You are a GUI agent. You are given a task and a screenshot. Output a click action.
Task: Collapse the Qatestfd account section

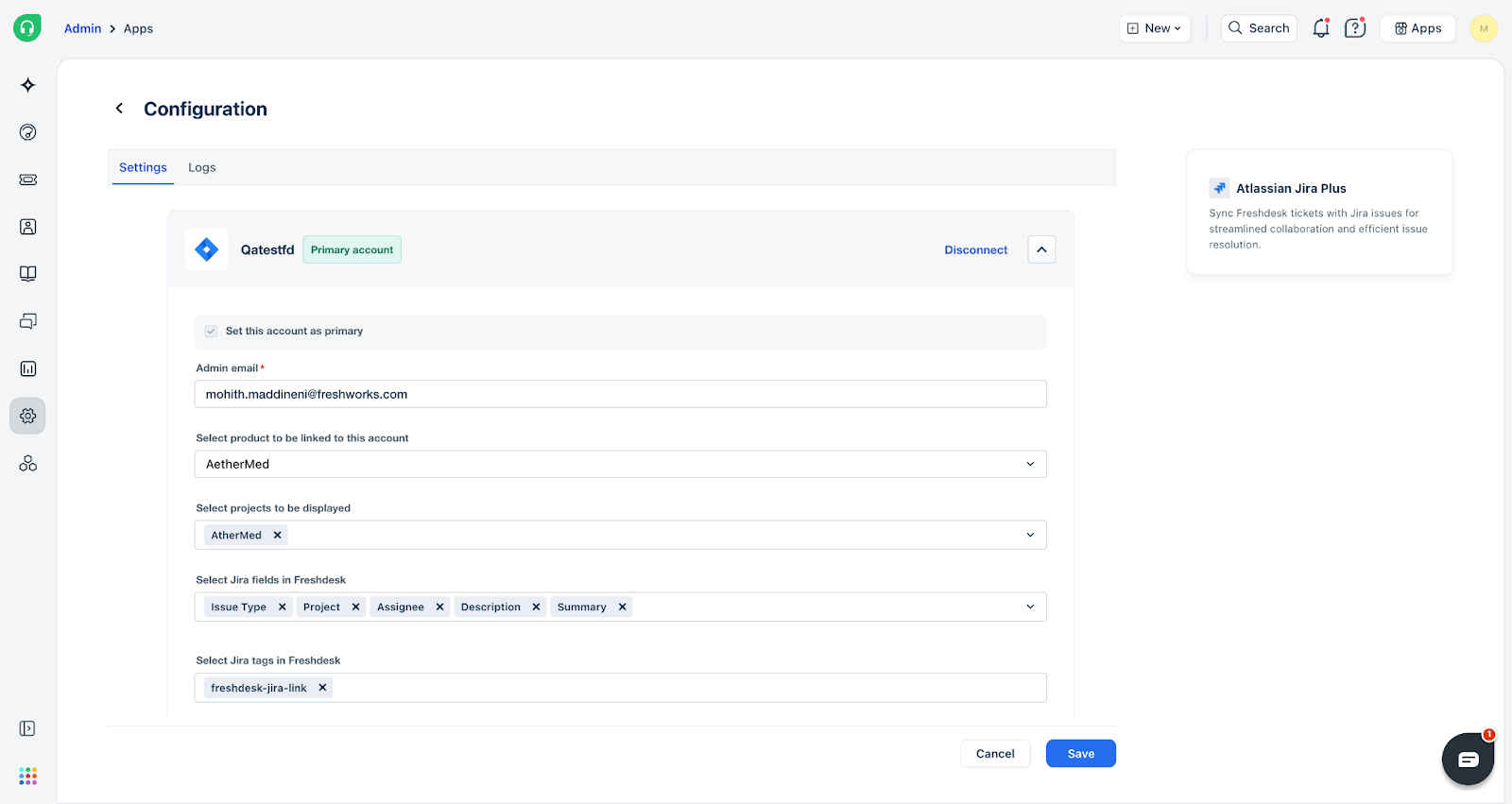pyautogui.click(x=1041, y=249)
